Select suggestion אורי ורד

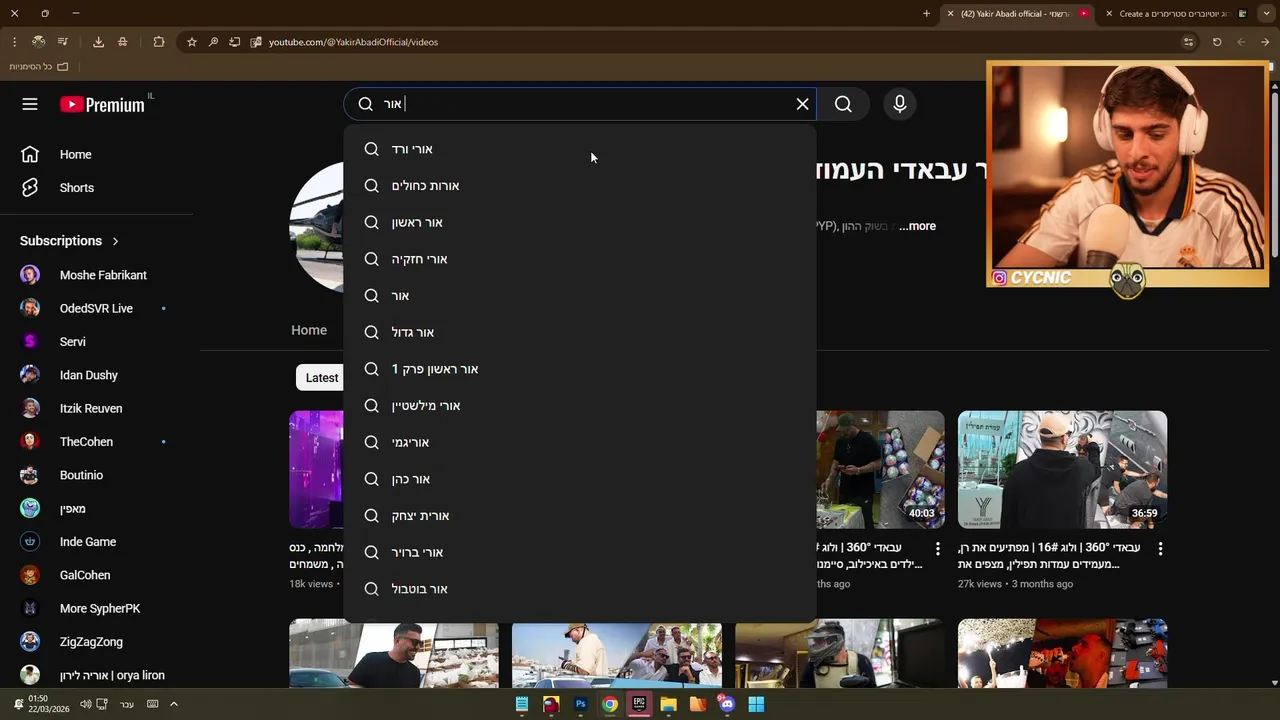tap(580, 149)
